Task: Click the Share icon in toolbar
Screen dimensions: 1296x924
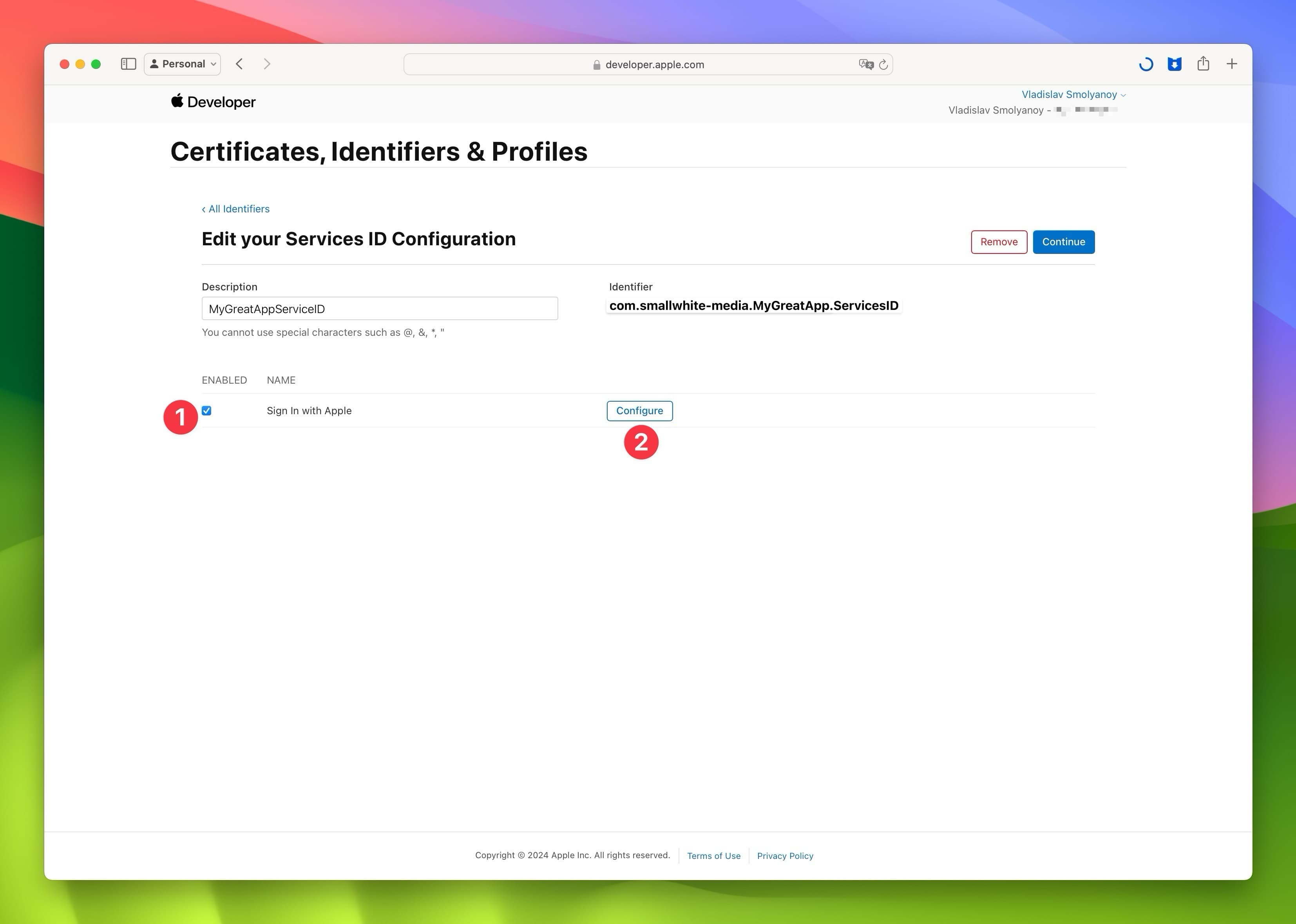Action: coord(1203,64)
